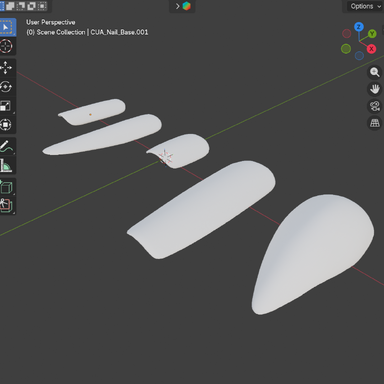Set selection mode to Invert
The width and height of the screenshot is (384, 384).
[31, 6]
